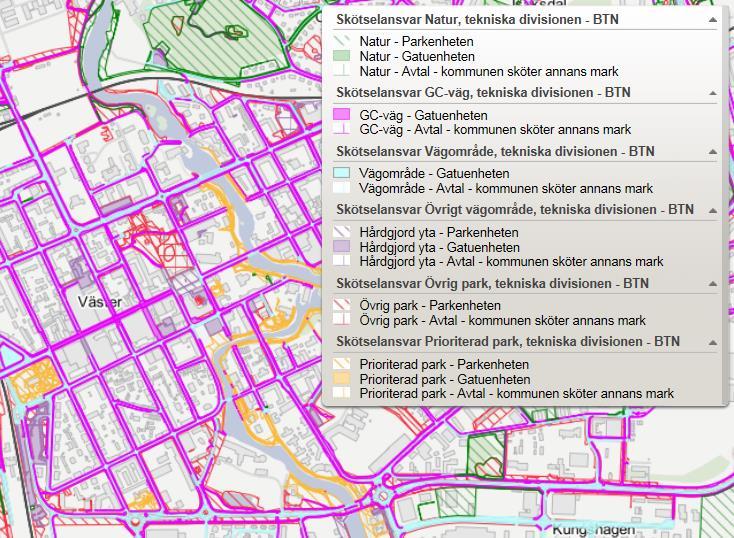The height and width of the screenshot is (538, 734).
Task: Select 'Hårdgjord yta - Avtal - kommunen sköter annans mark'
Action: coord(512,261)
